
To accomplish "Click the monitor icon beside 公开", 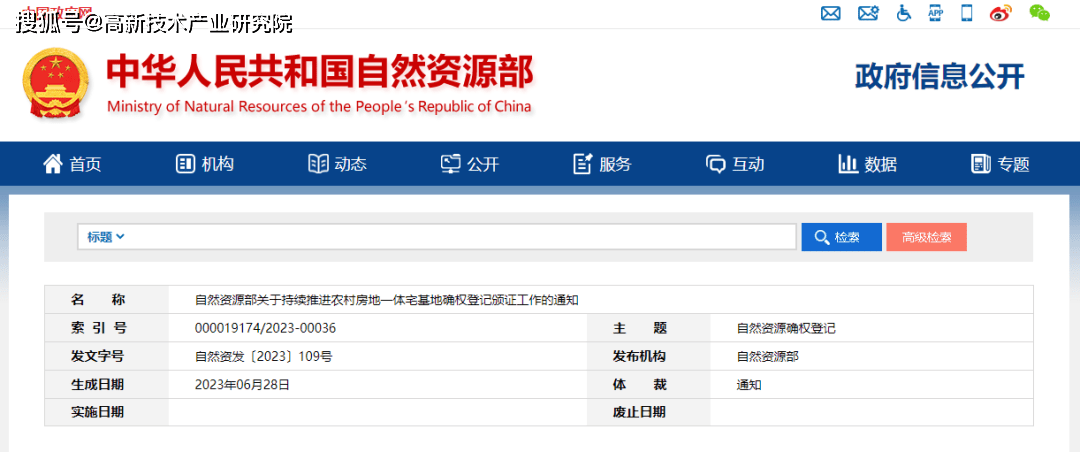I will point(450,164).
